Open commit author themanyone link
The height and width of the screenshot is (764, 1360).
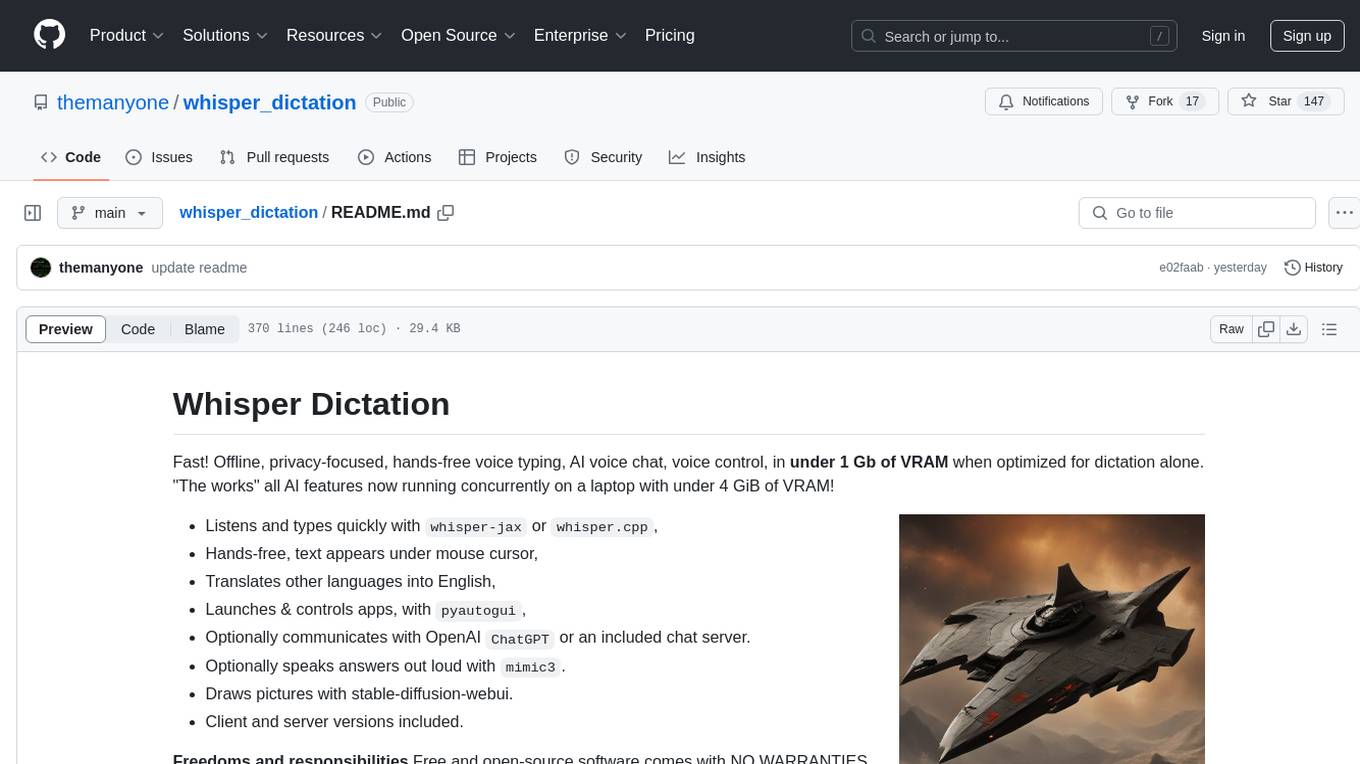click(x=101, y=268)
